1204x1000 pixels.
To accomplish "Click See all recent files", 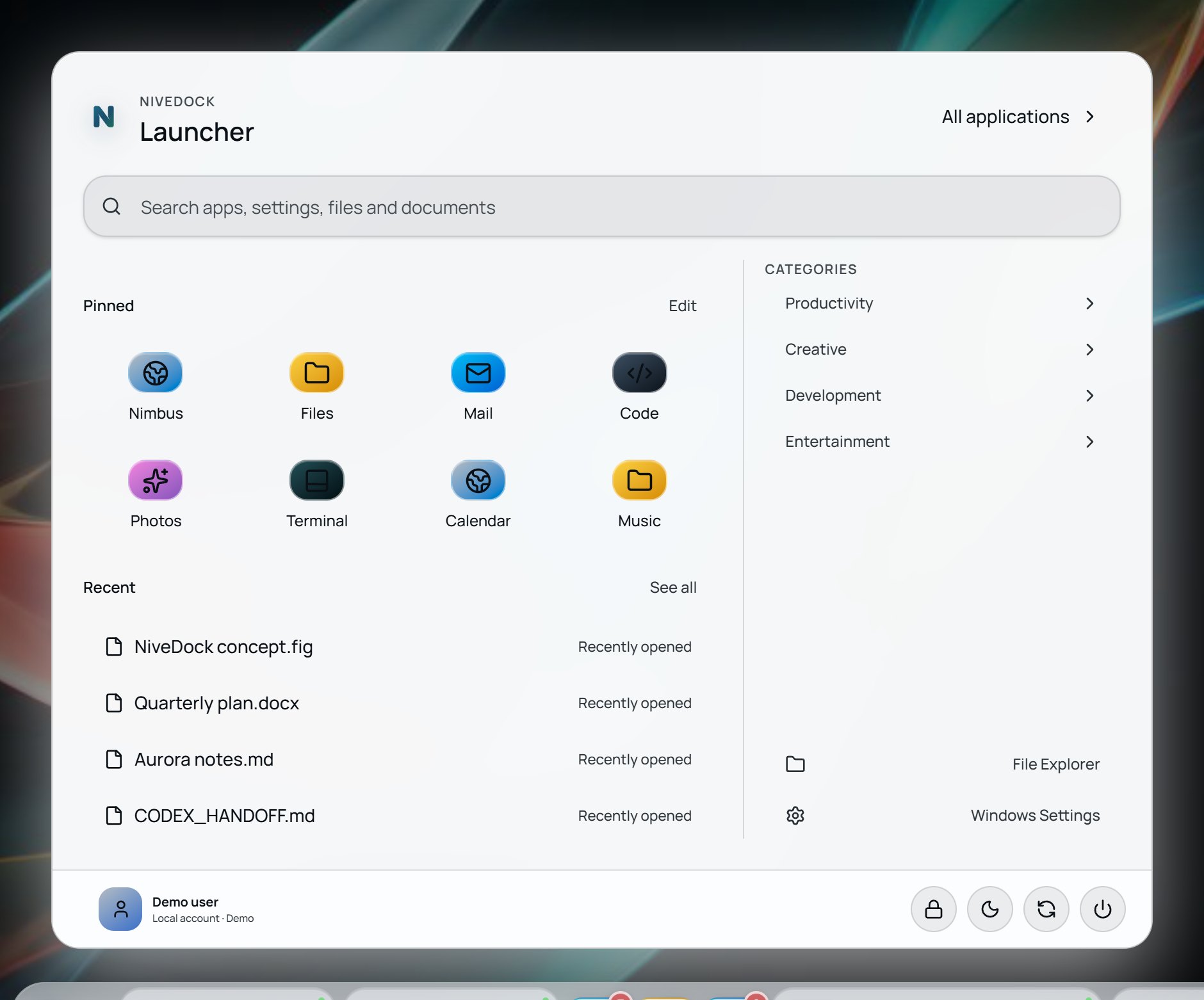I will [673, 588].
